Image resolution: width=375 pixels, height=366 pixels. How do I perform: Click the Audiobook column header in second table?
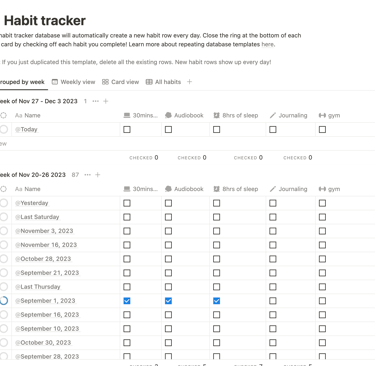[x=184, y=189]
